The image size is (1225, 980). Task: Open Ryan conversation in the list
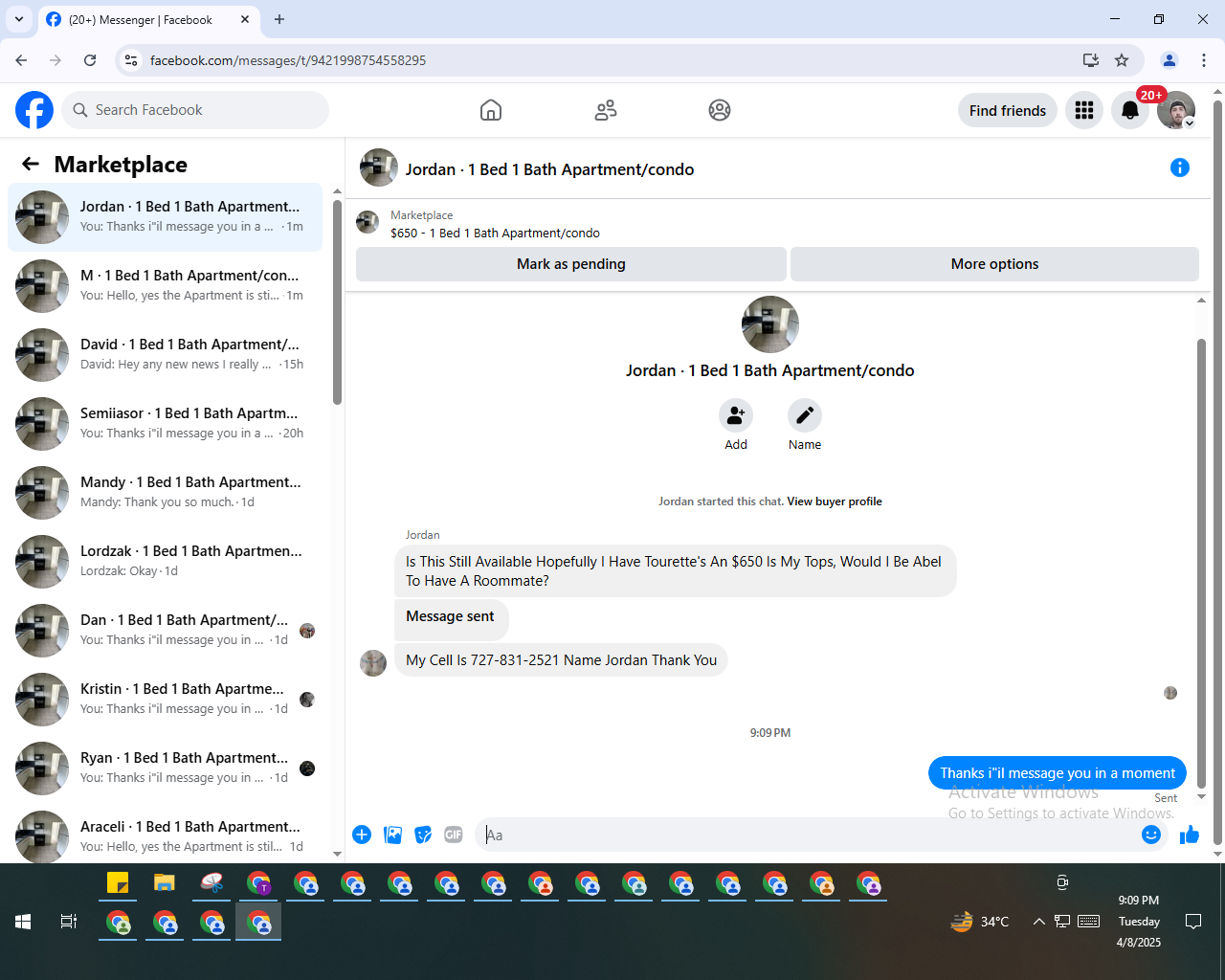tap(165, 768)
